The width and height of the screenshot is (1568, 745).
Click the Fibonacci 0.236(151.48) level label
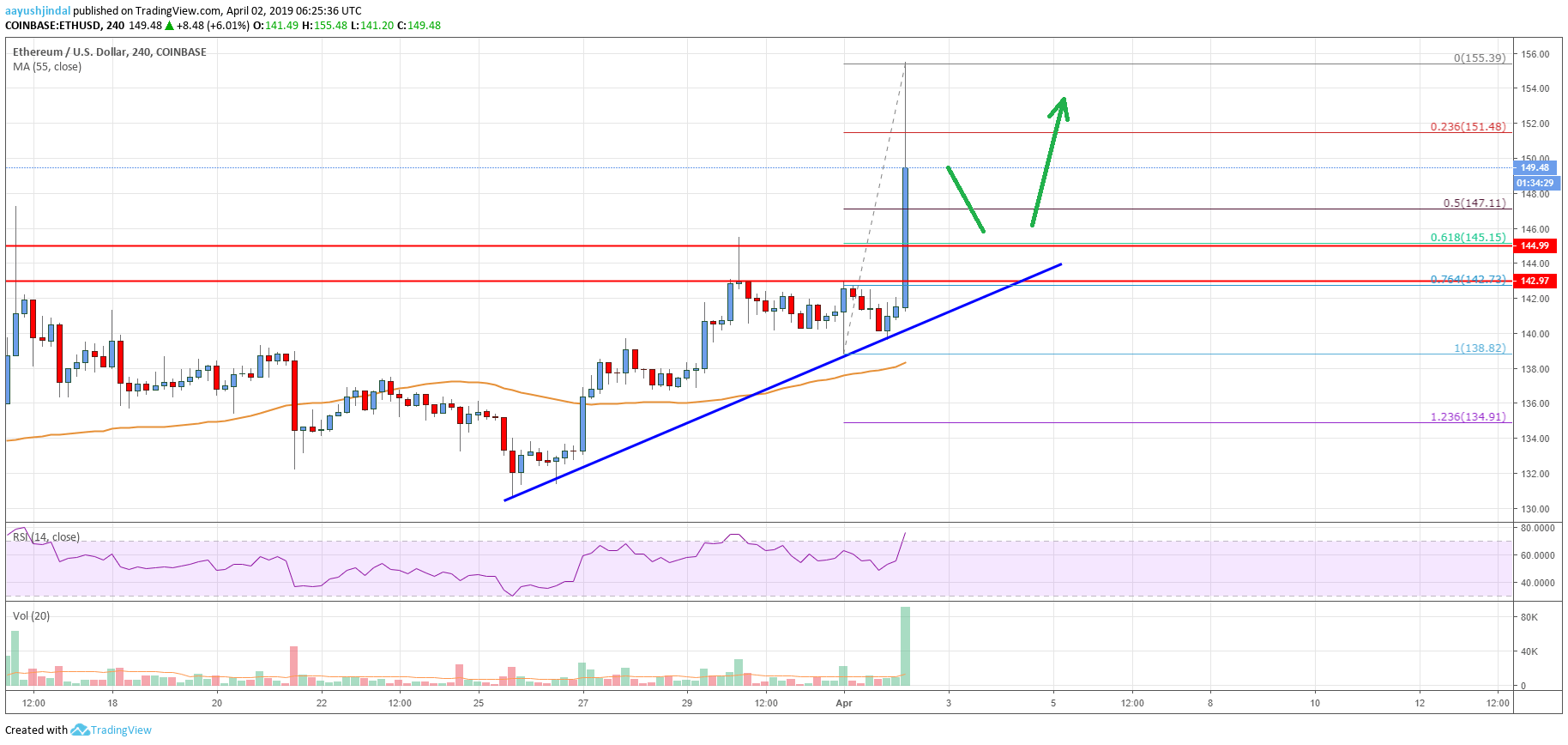pos(1468,127)
